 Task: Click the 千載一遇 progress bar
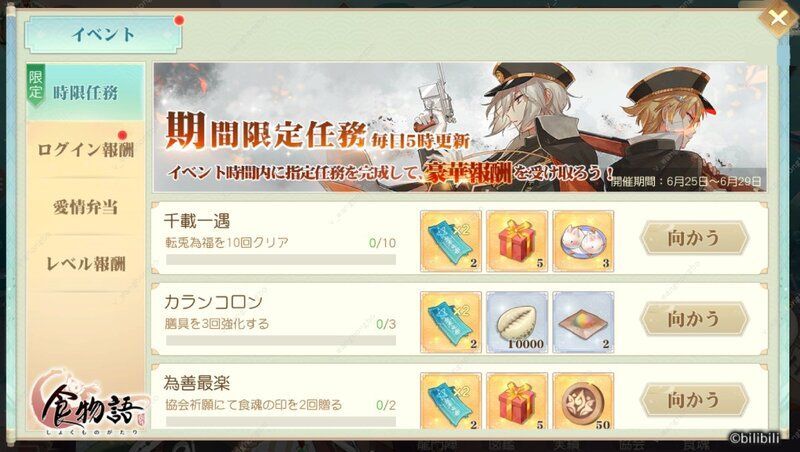coord(281,260)
